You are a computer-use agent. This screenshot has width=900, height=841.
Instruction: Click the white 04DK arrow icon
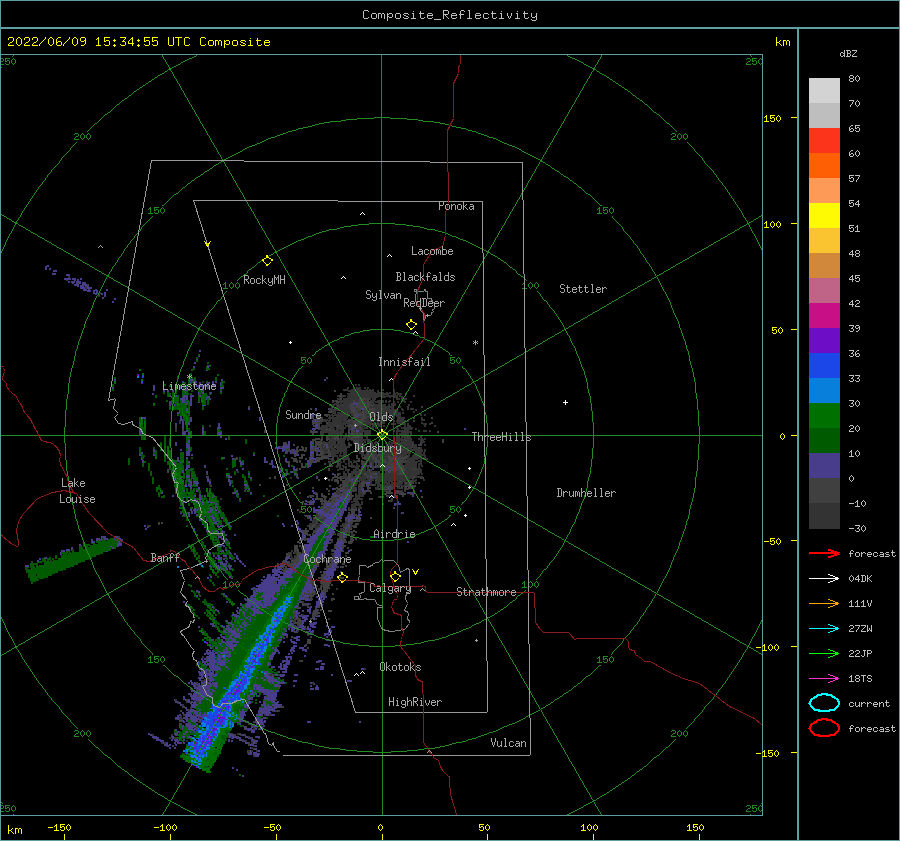(824, 579)
